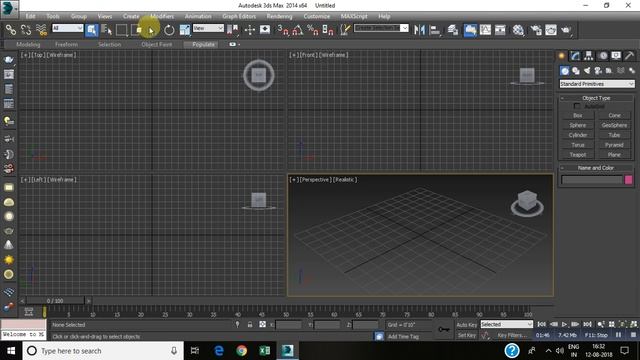Screen dimensions: 640x360
Task: Pick the Rectangular Selection Region tool
Action: pyautogui.click(x=122, y=30)
